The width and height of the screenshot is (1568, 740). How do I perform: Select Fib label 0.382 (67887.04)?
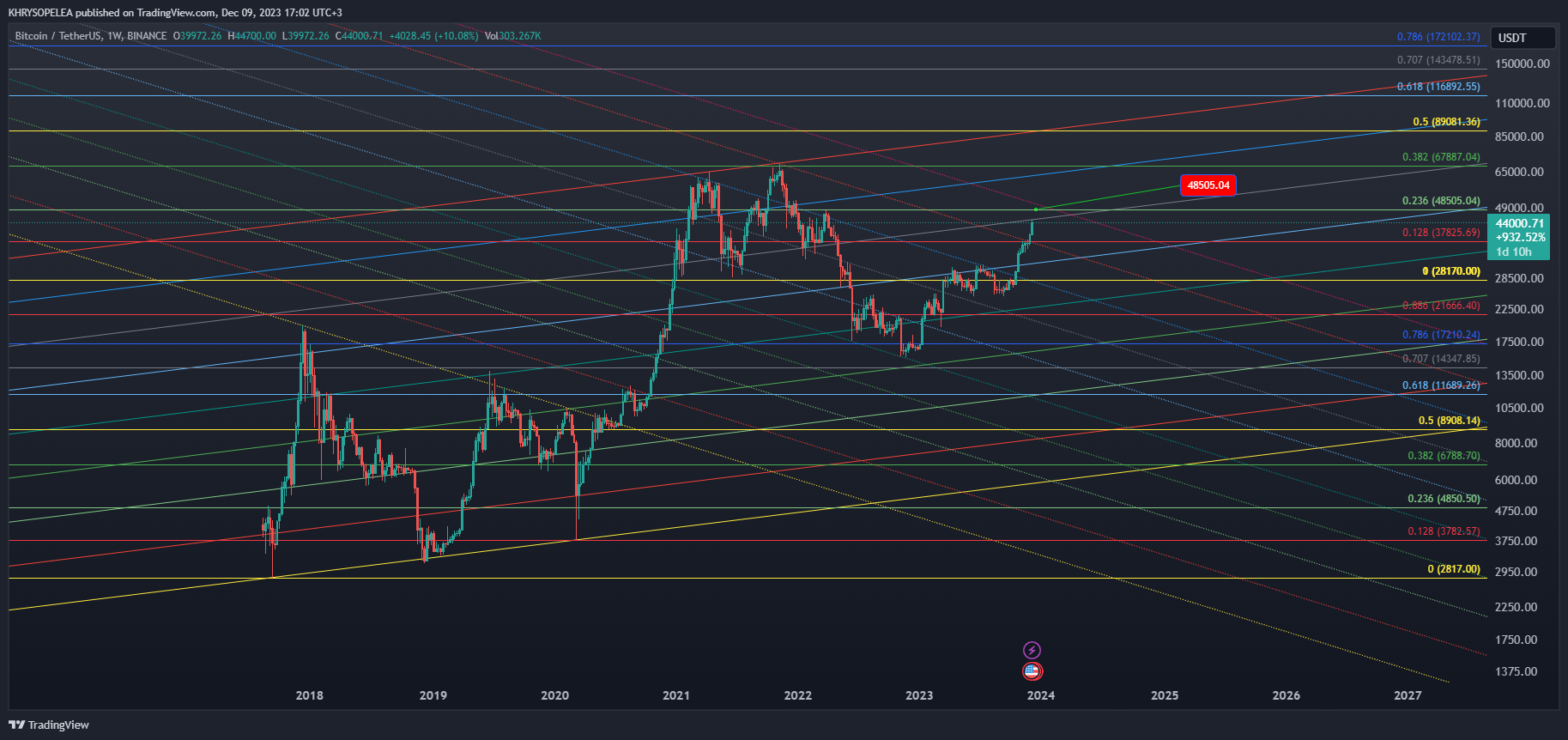click(x=1441, y=157)
